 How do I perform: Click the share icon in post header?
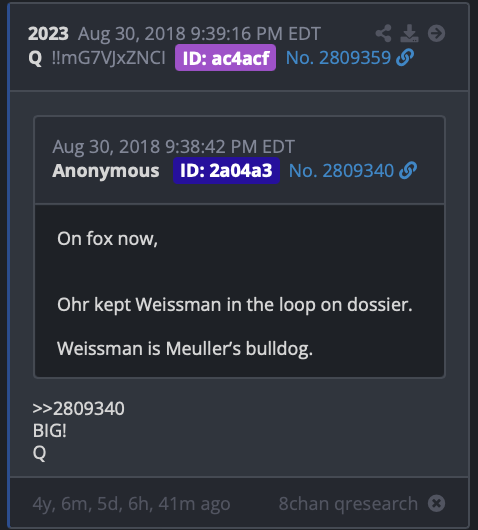point(383,33)
